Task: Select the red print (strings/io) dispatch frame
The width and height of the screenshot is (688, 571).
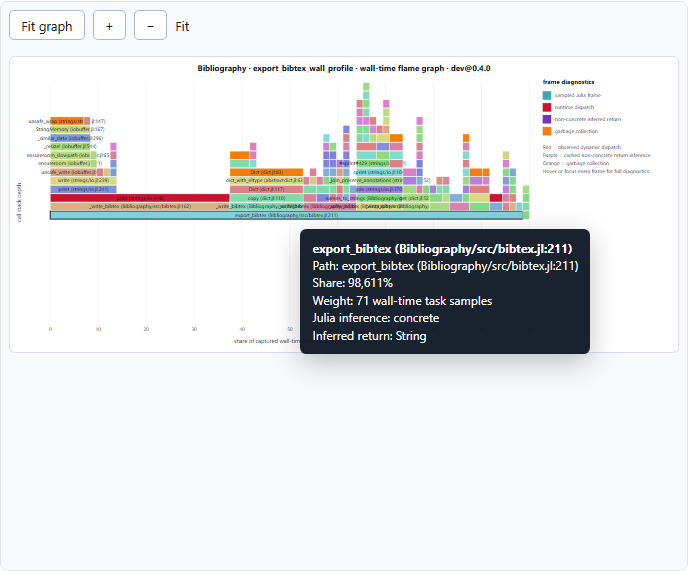Action: [x=140, y=198]
